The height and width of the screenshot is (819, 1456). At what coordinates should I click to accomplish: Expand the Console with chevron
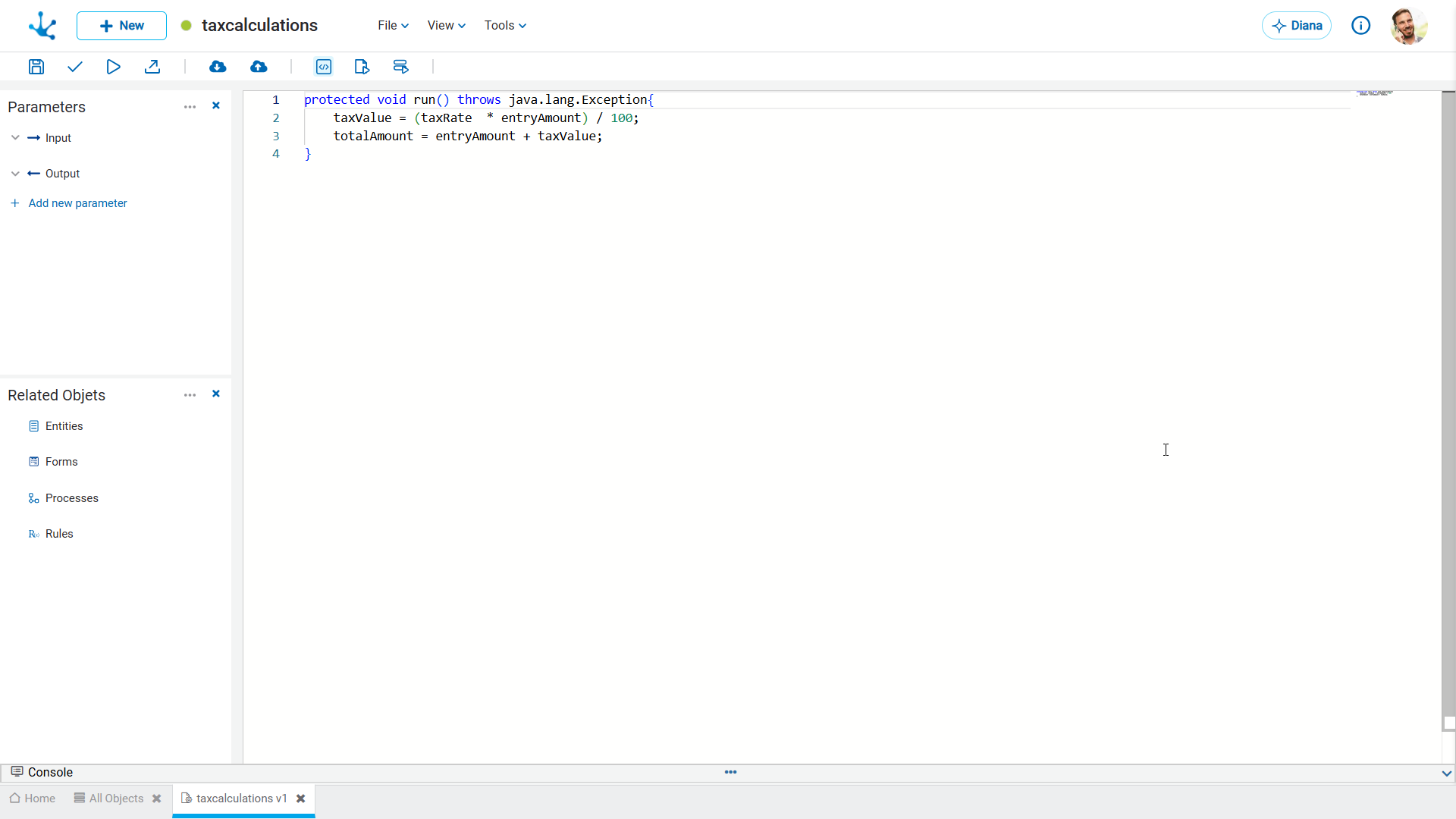pos(1446,773)
